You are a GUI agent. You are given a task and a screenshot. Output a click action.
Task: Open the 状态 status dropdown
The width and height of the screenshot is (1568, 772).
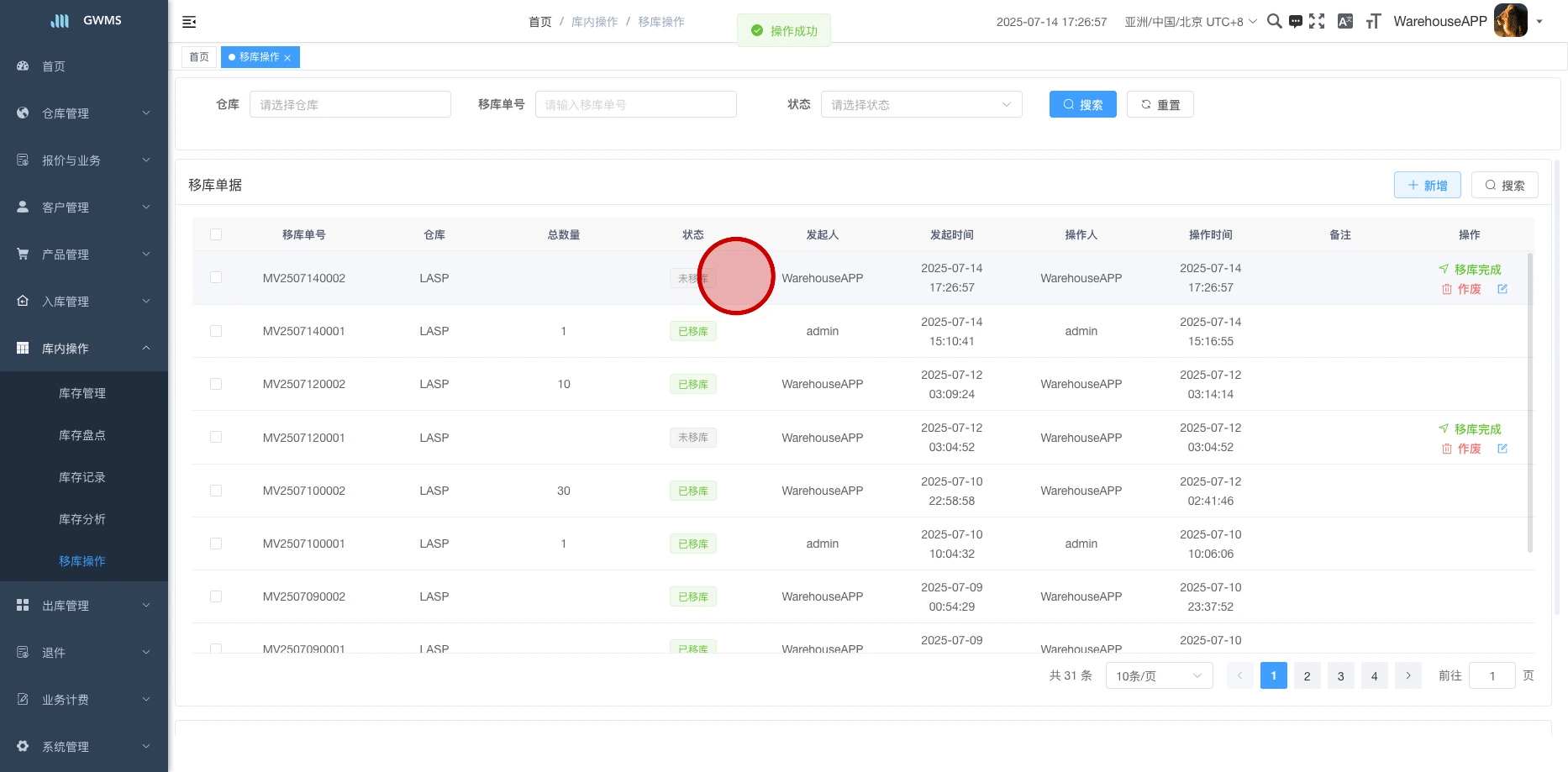click(921, 105)
